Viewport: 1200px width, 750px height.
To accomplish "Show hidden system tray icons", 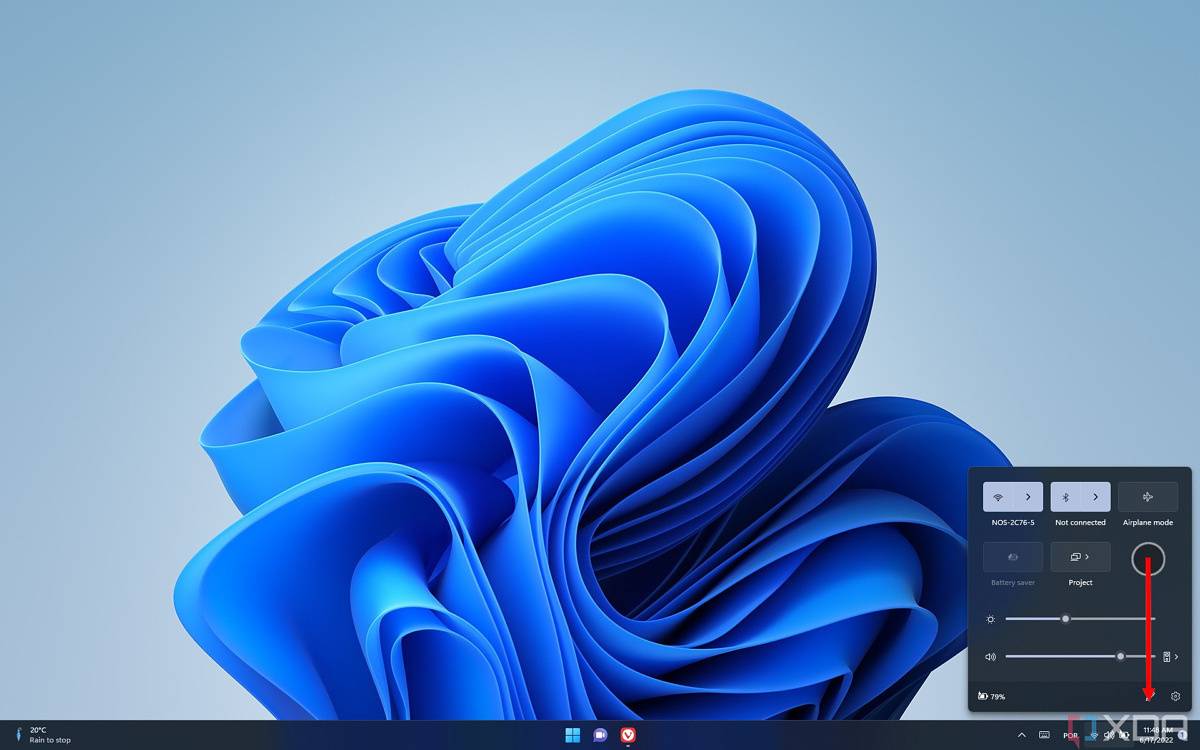I will (x=1021, y=735).
